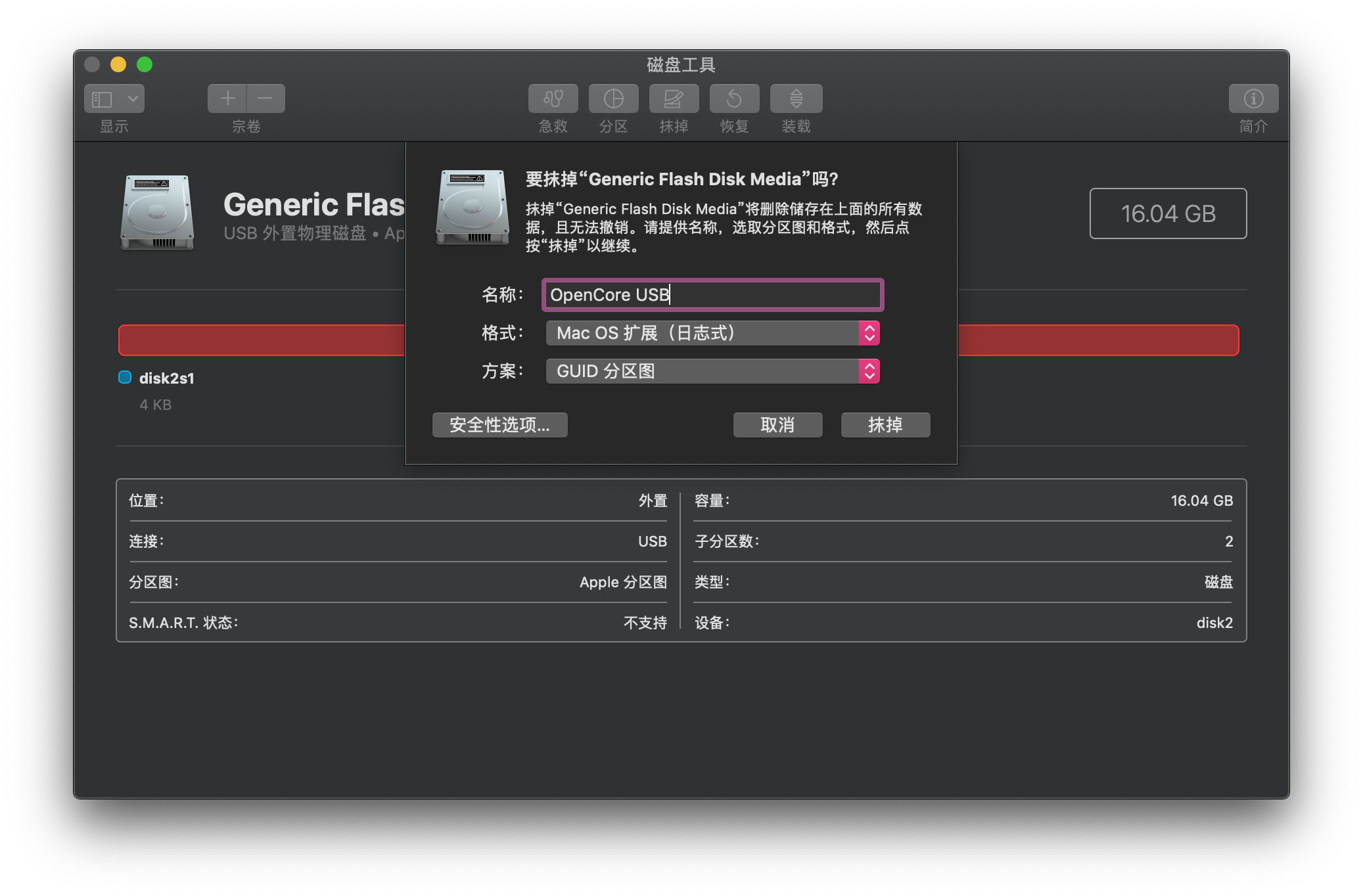Click the remove volume minus icon
Screen dimensions: 1363x896
pyautogui.click(x=266, y=99)
